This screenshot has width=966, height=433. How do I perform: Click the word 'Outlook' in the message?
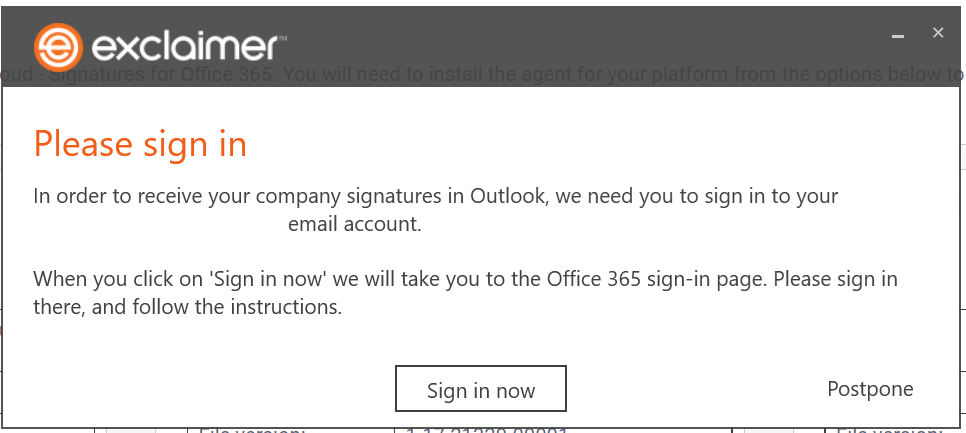click(x=507, y=196)
